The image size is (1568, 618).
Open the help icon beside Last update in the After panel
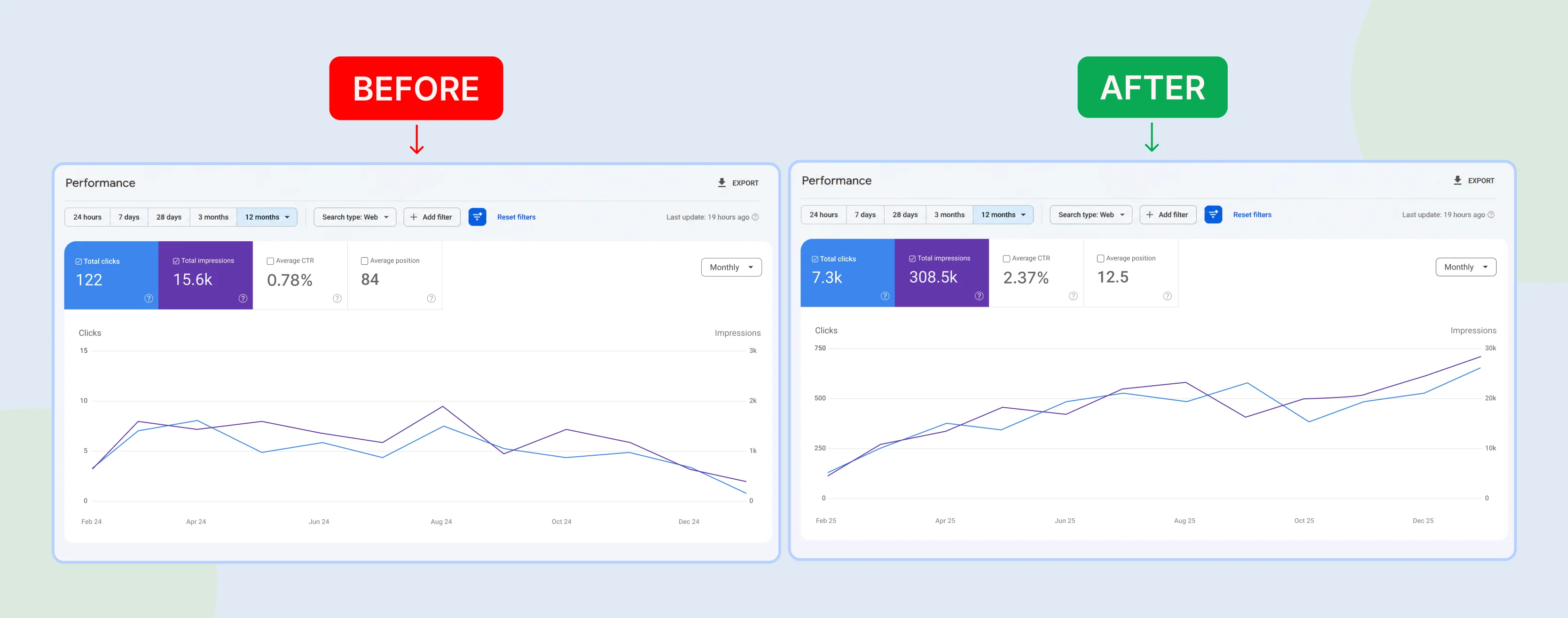coord(1491,214)
